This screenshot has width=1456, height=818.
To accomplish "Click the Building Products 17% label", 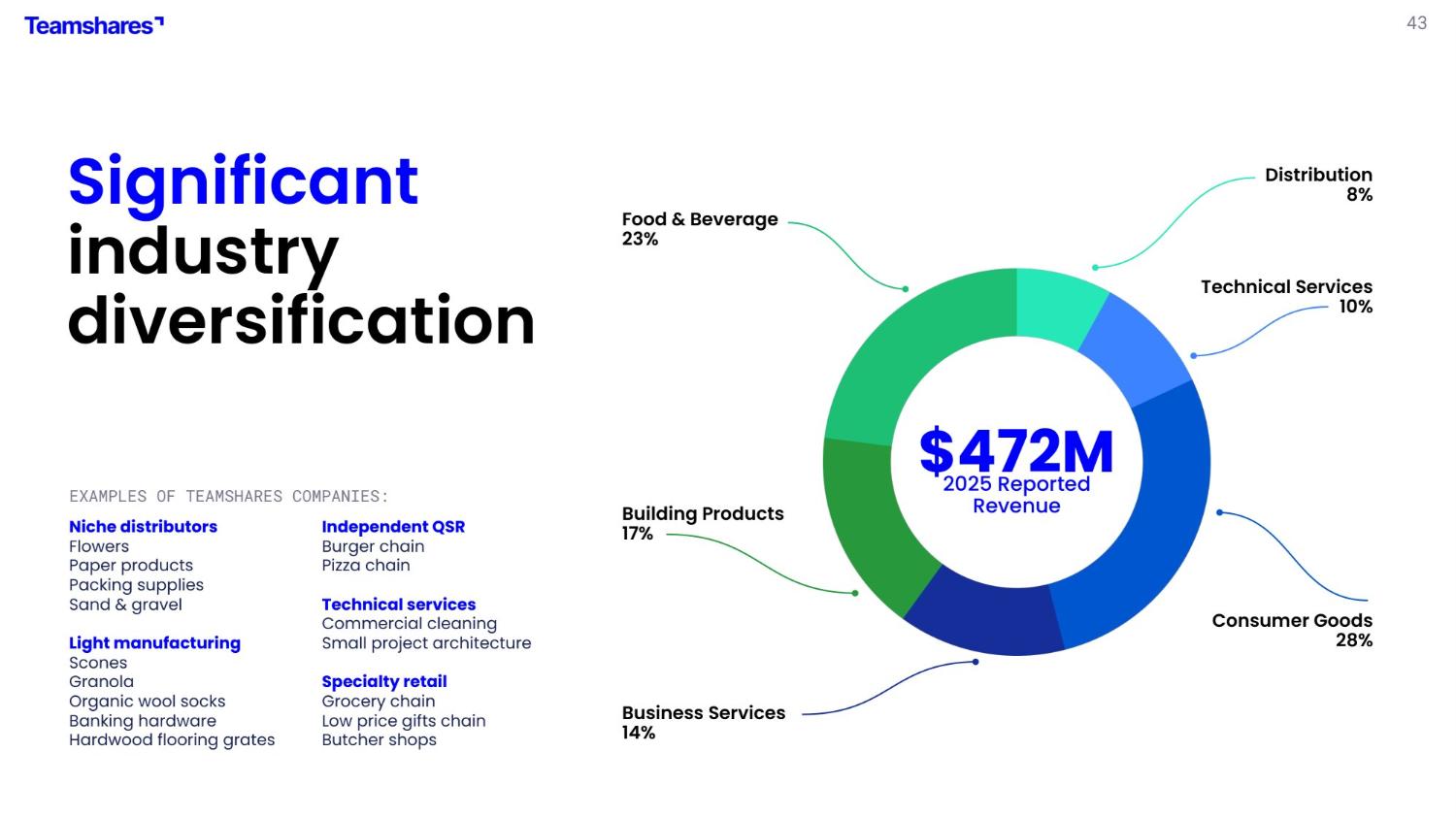I will pyautogui.click(x=702, y=523).
